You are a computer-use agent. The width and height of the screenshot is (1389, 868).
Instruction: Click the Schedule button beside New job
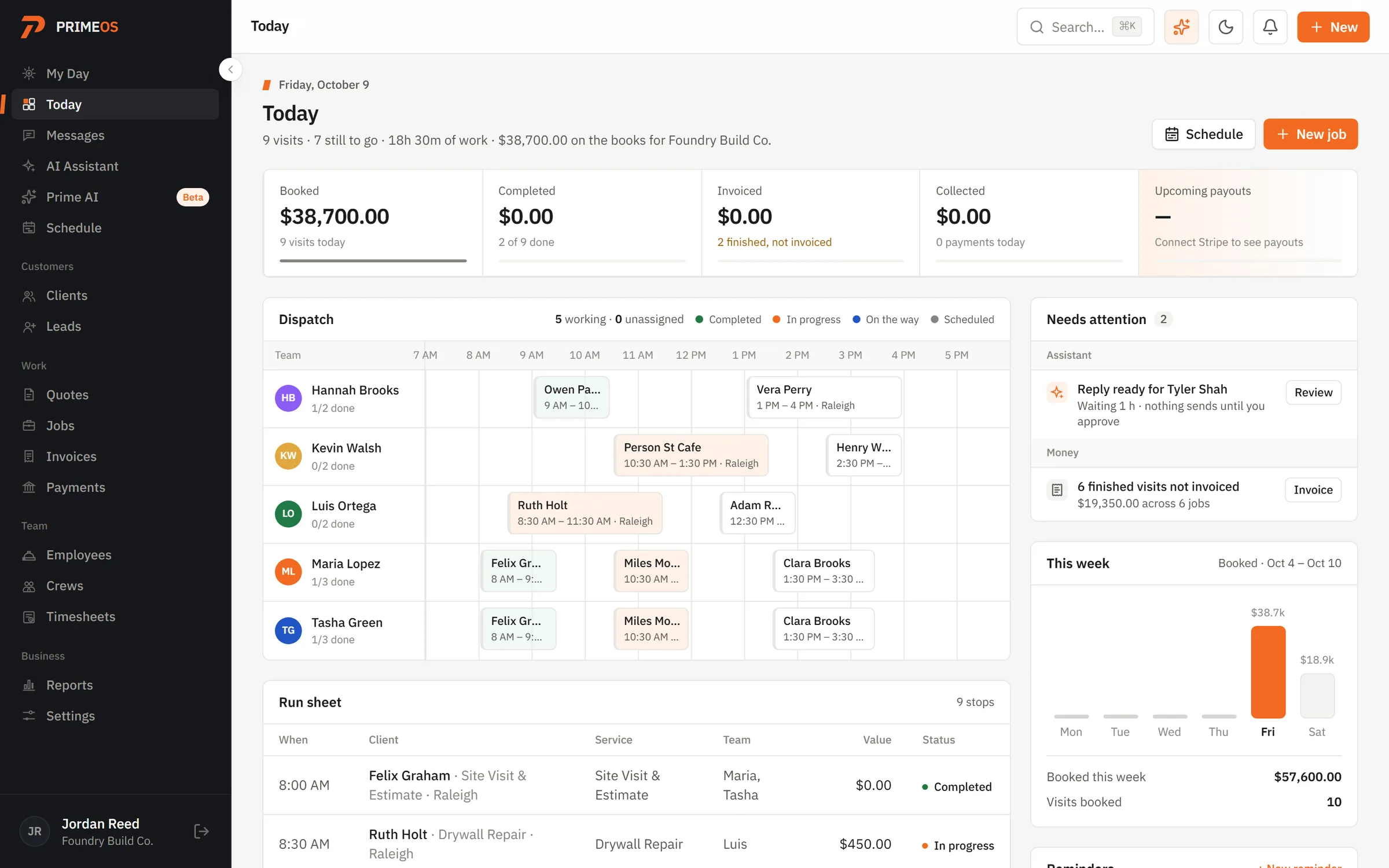(1203, 134)
